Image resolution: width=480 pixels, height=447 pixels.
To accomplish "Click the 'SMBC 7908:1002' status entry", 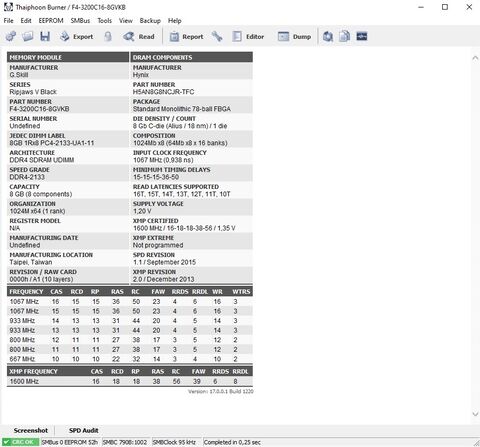I will (x=125, y=442).
